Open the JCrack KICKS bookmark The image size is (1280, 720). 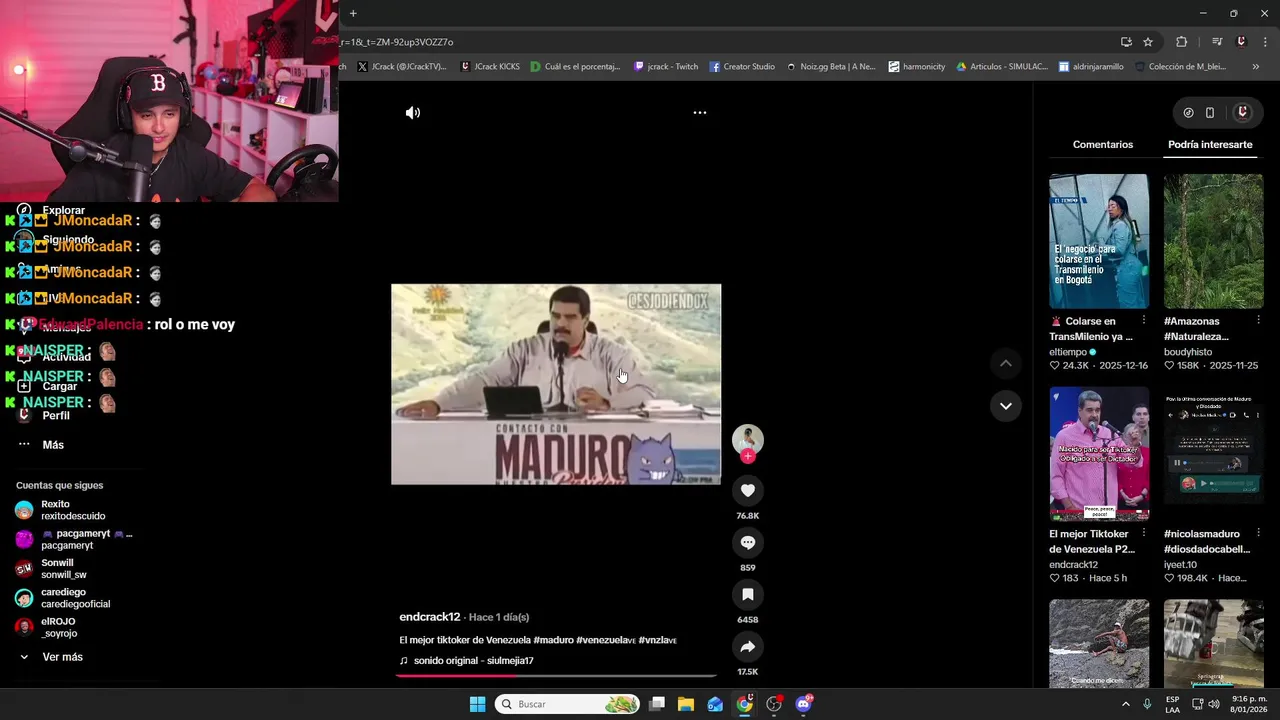(x=490, y=67)
